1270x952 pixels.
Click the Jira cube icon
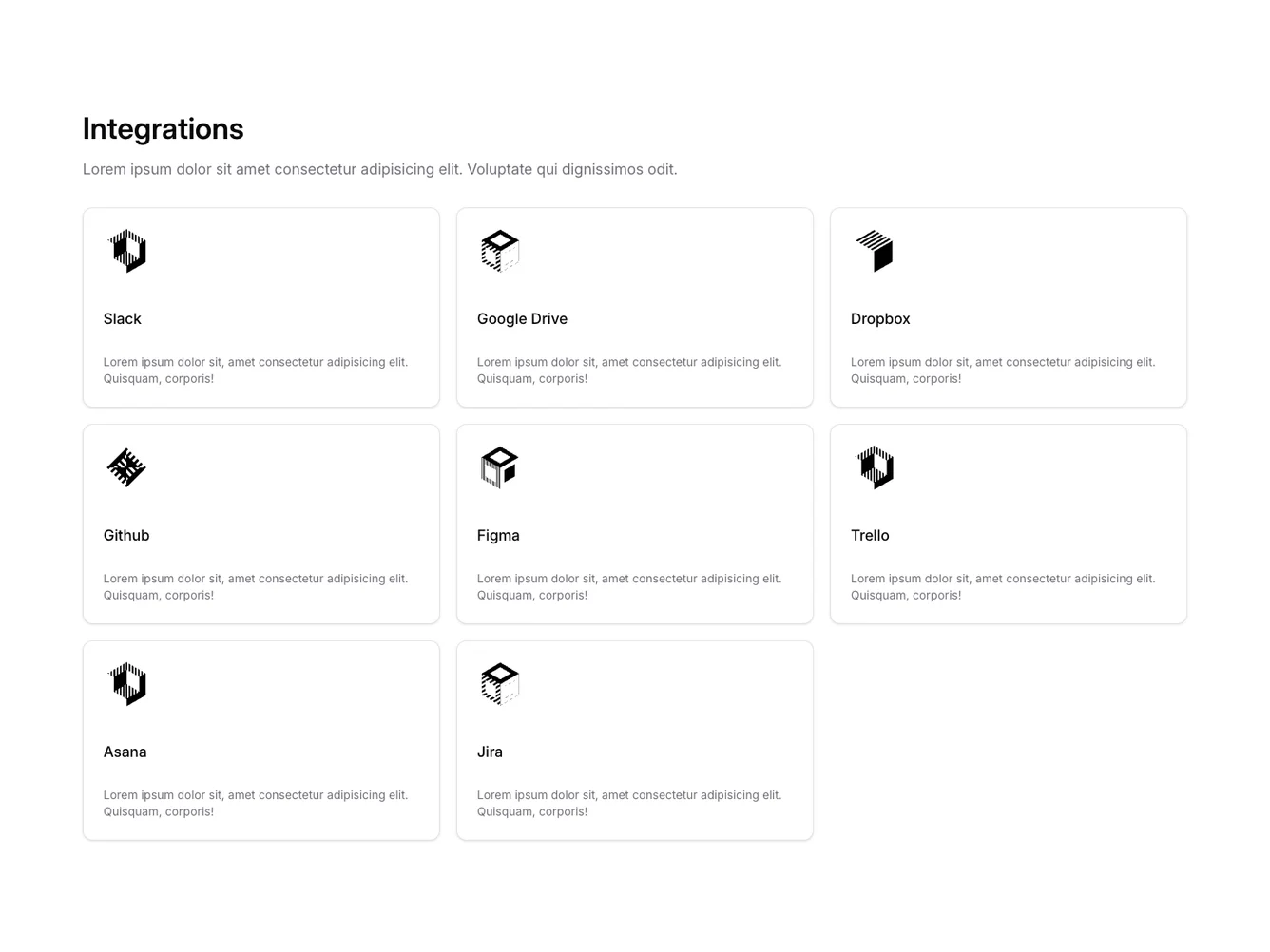pyautogui.click(x=500, y=684)
